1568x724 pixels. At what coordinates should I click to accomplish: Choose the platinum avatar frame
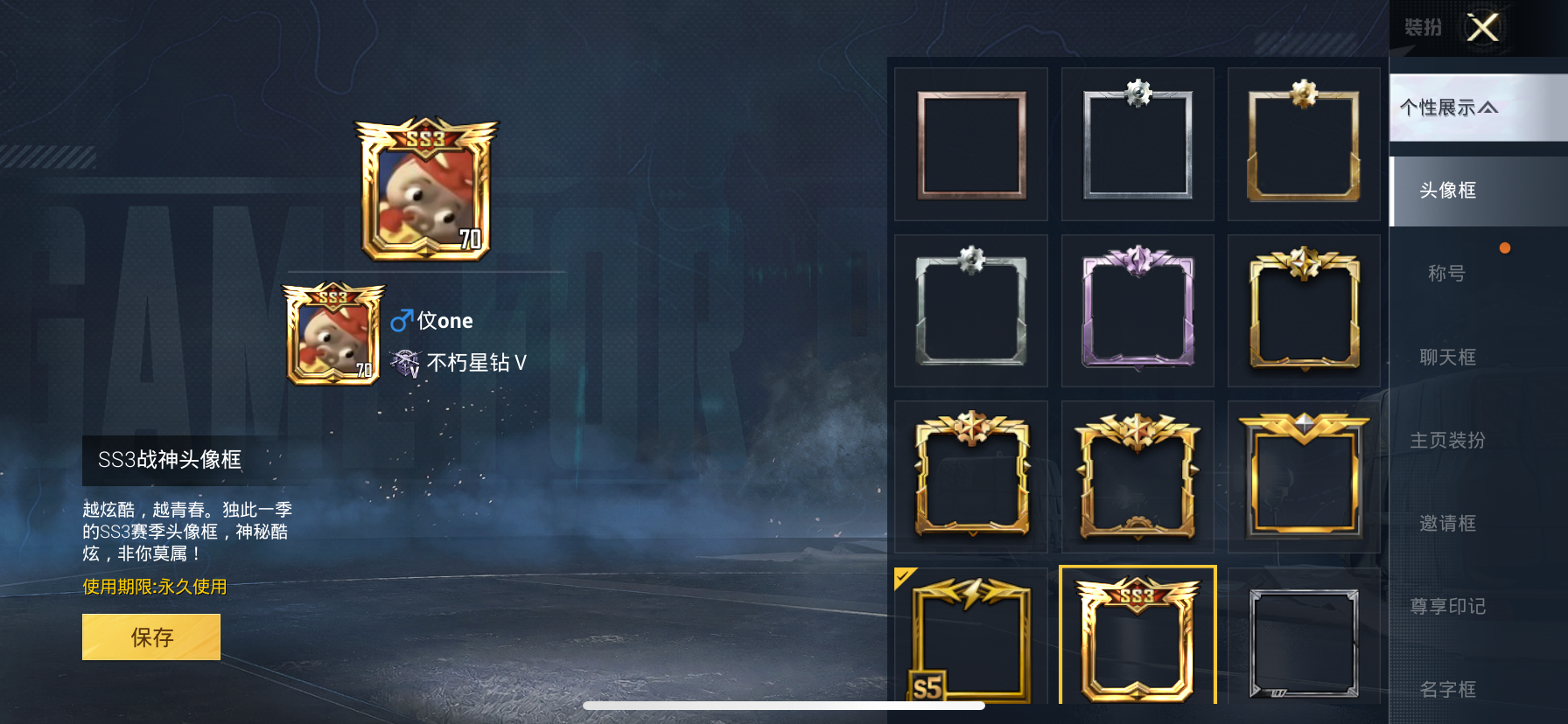[971, 310]
